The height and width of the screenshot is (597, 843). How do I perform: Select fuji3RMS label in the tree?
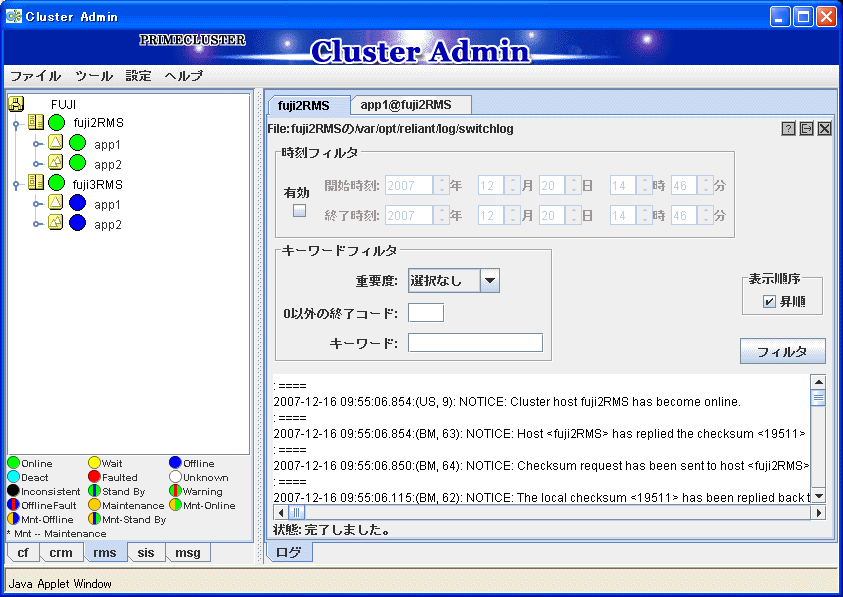click(x=98, y=184)
